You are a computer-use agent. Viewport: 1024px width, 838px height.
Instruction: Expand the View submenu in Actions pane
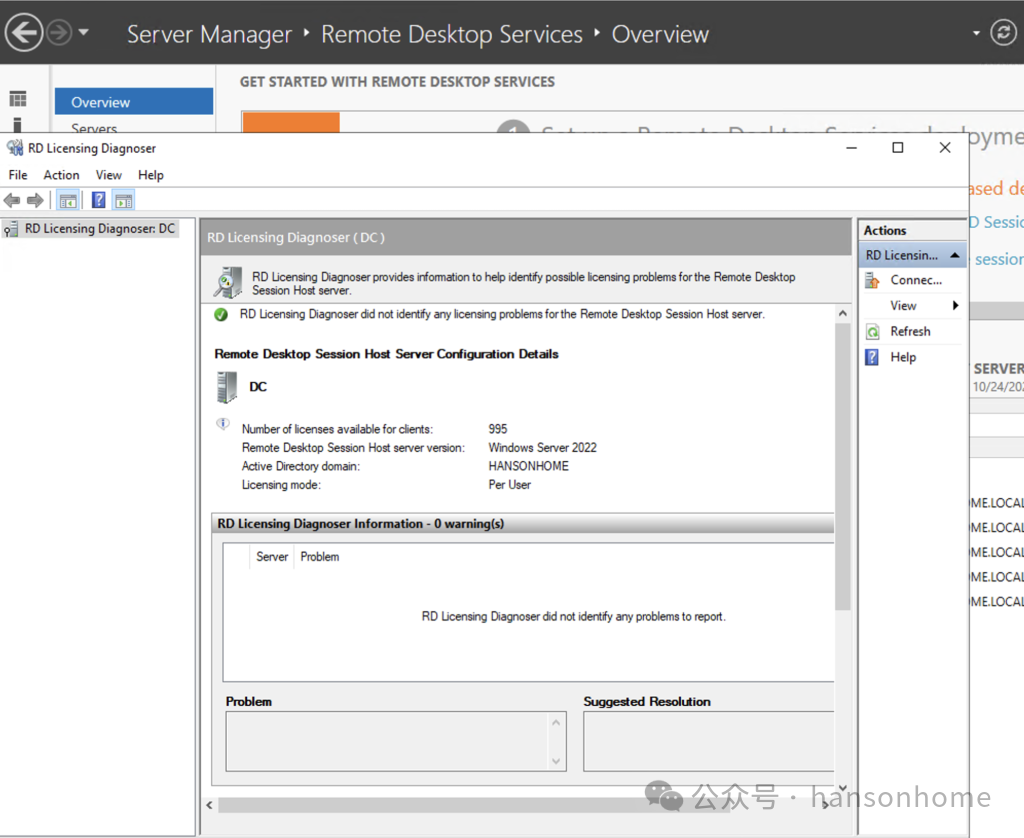[x=955, y=306]
